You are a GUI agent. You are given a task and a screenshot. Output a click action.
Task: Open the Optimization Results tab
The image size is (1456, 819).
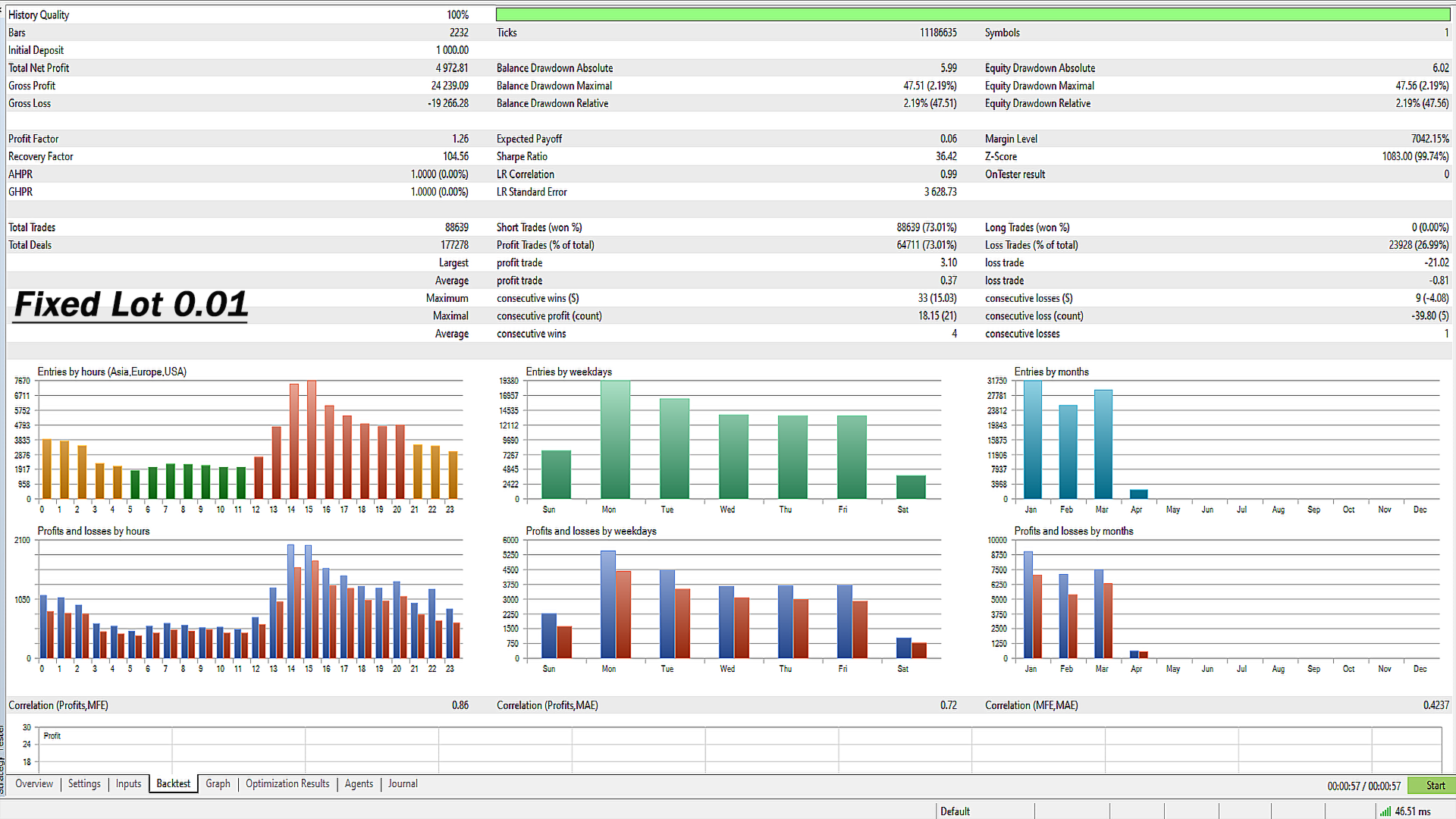point(287,784)
